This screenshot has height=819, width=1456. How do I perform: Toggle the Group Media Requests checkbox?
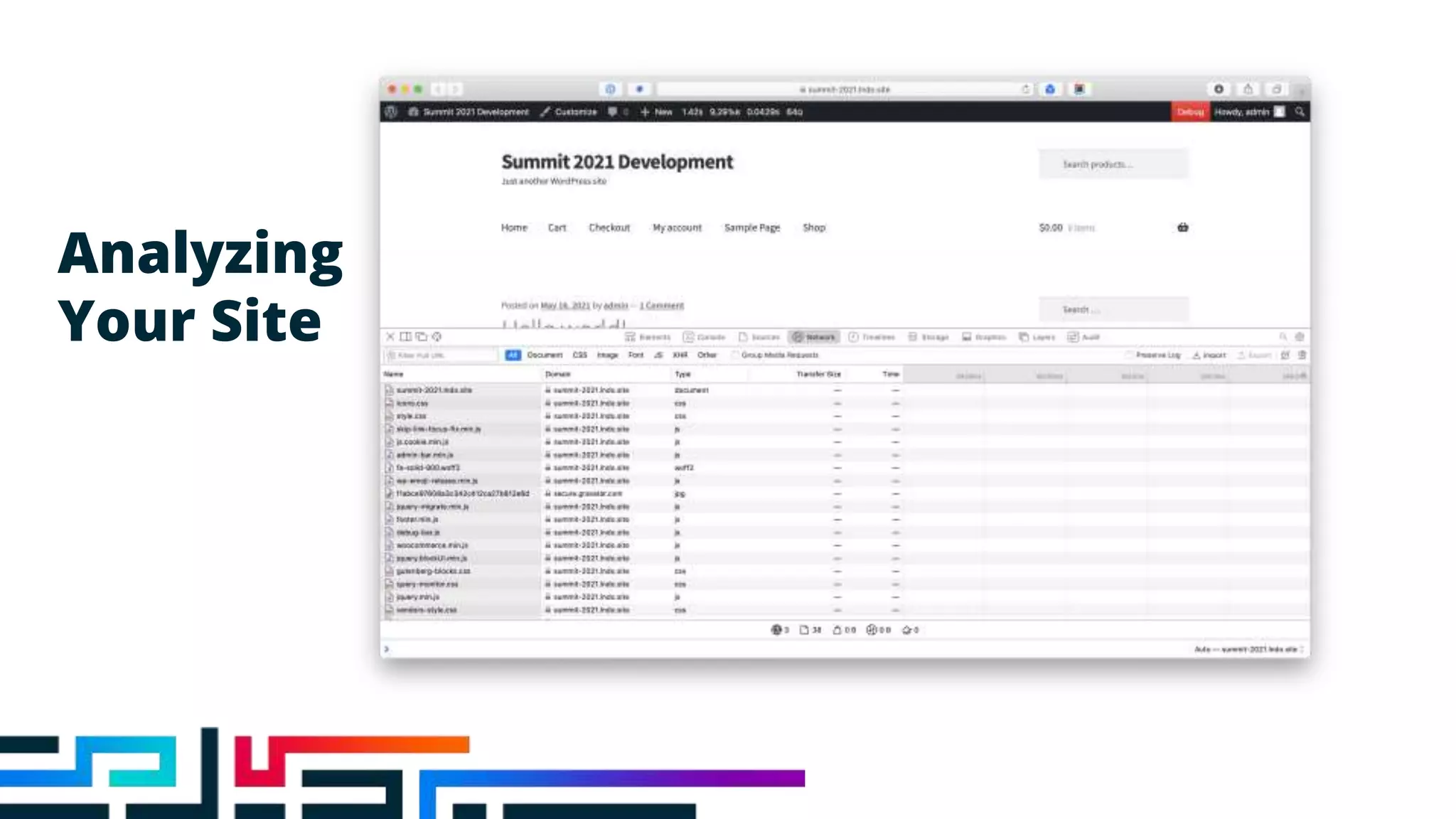click(x=734, y=355)
